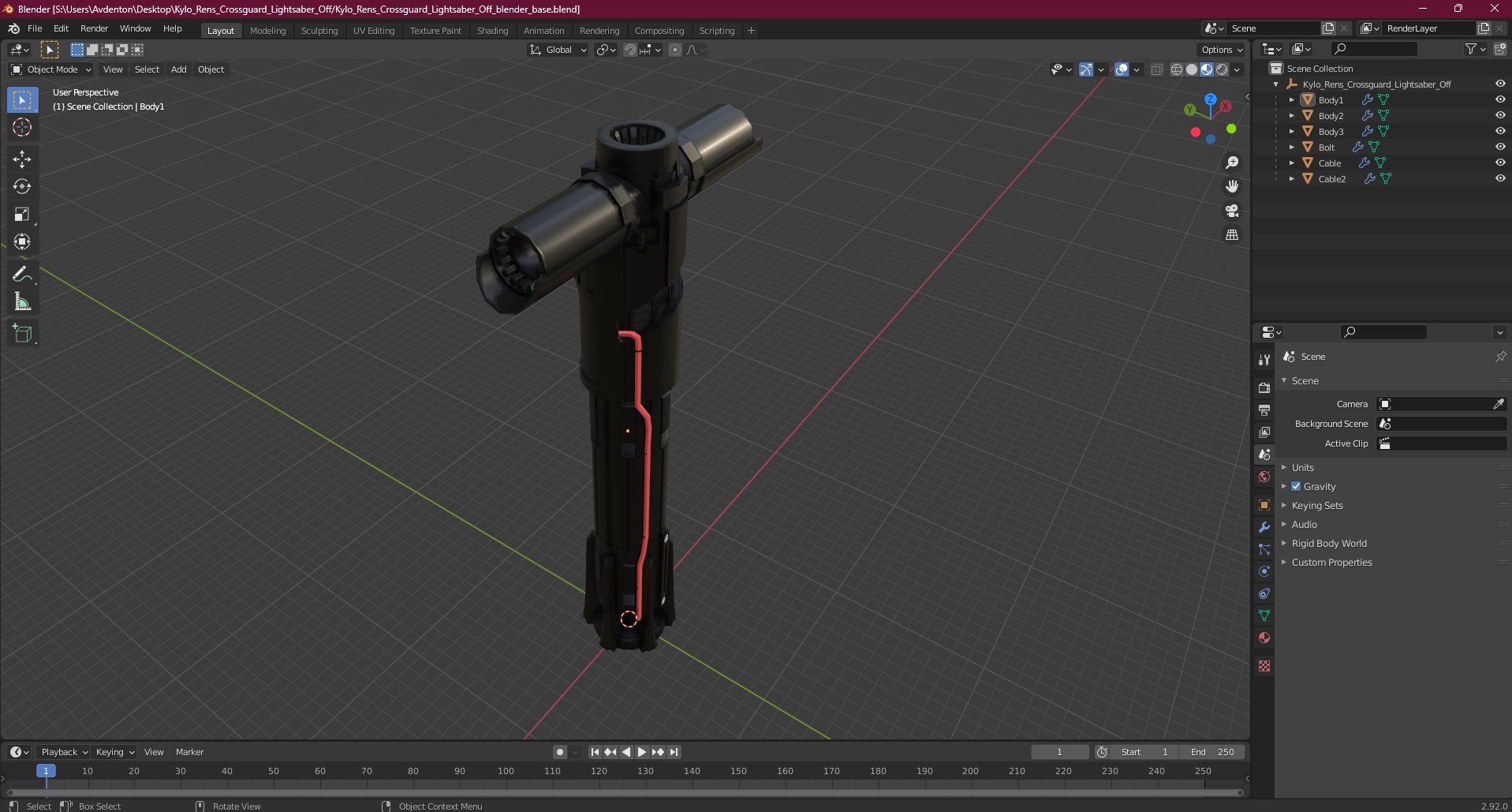
Task: Expand Body1 tree item
Action: point(1291,100)
